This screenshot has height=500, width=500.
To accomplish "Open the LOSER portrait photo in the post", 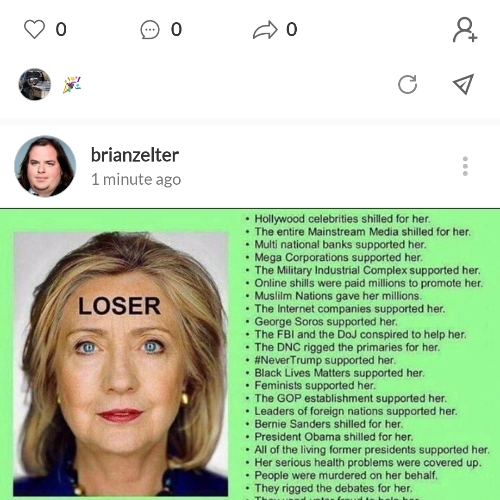I will 120,364.
